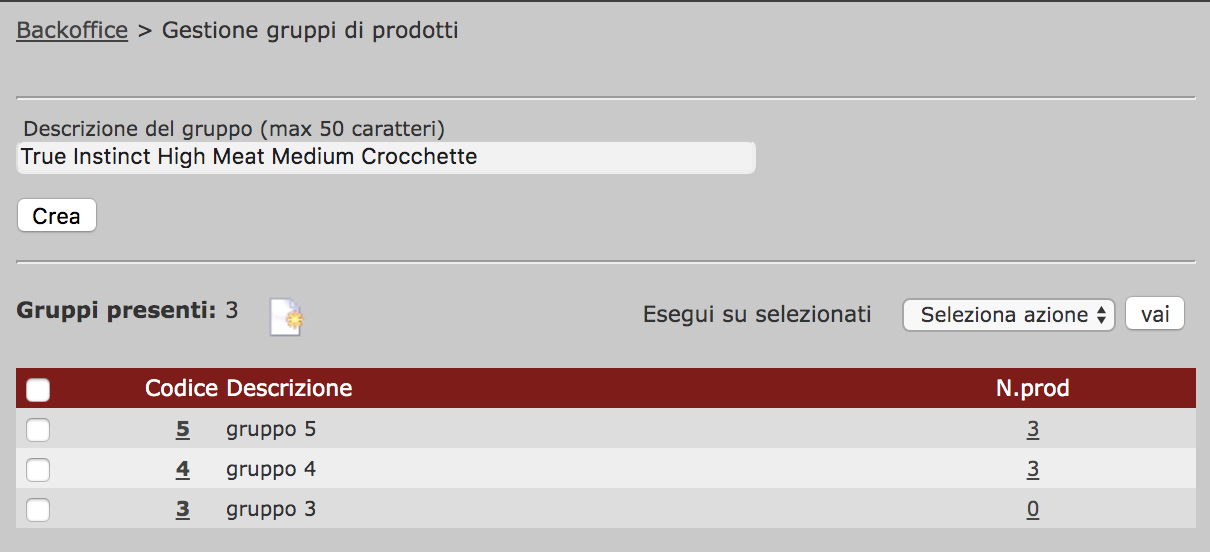Click the N.prod column header

pyautogui.click(x=1032, y=389)
